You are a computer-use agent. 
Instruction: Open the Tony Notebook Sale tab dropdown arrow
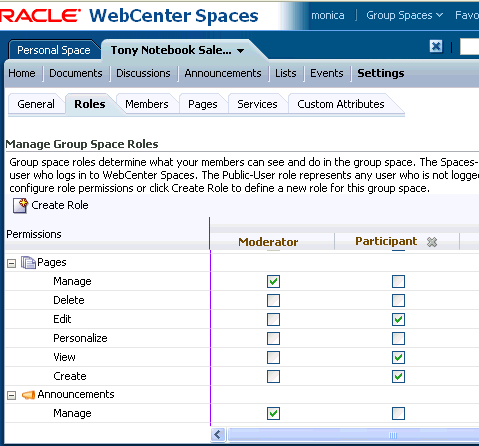coord(240,51)
